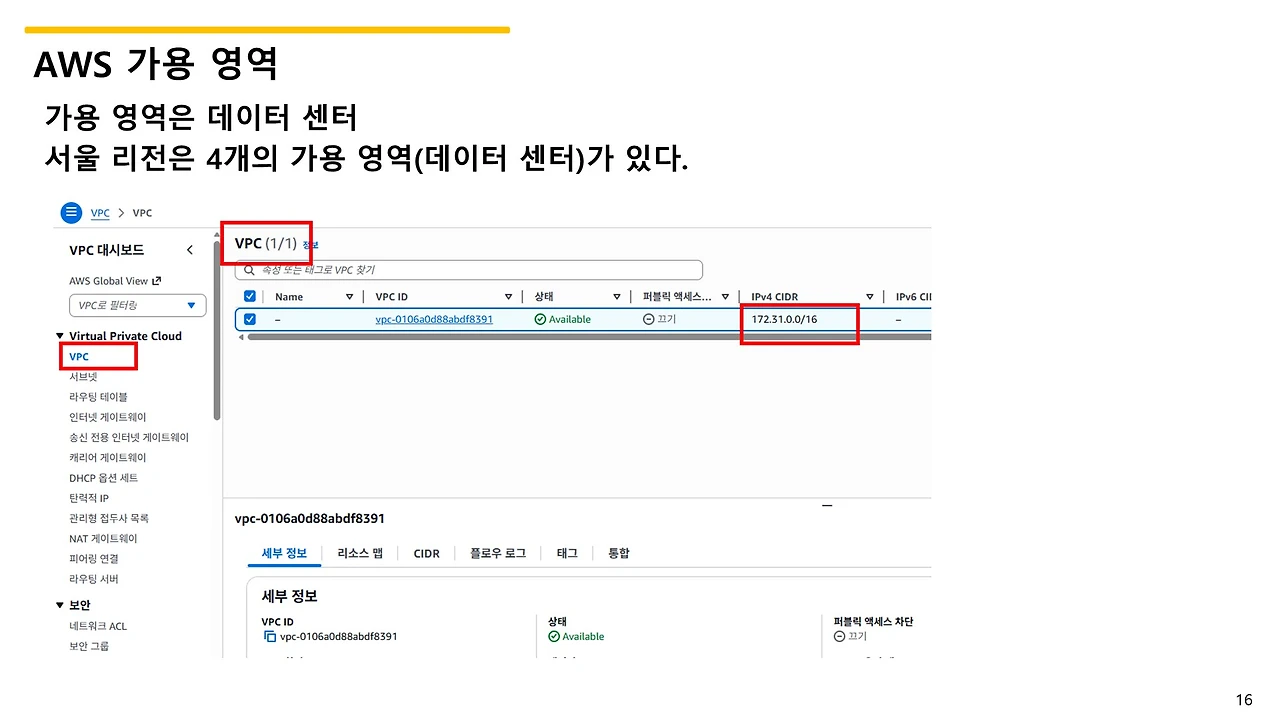The height and width of the screenshot is (720, 1280).
Task: Open the VPC로 필터링 dropdown
Action: (137, 305)
